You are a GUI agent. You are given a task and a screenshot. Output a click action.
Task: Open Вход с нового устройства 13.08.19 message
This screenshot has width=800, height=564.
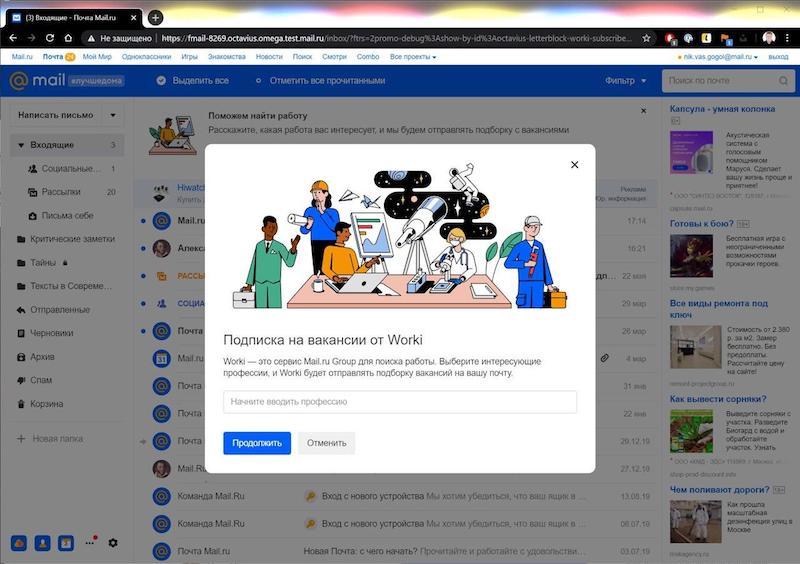click(x=395, y=496)
